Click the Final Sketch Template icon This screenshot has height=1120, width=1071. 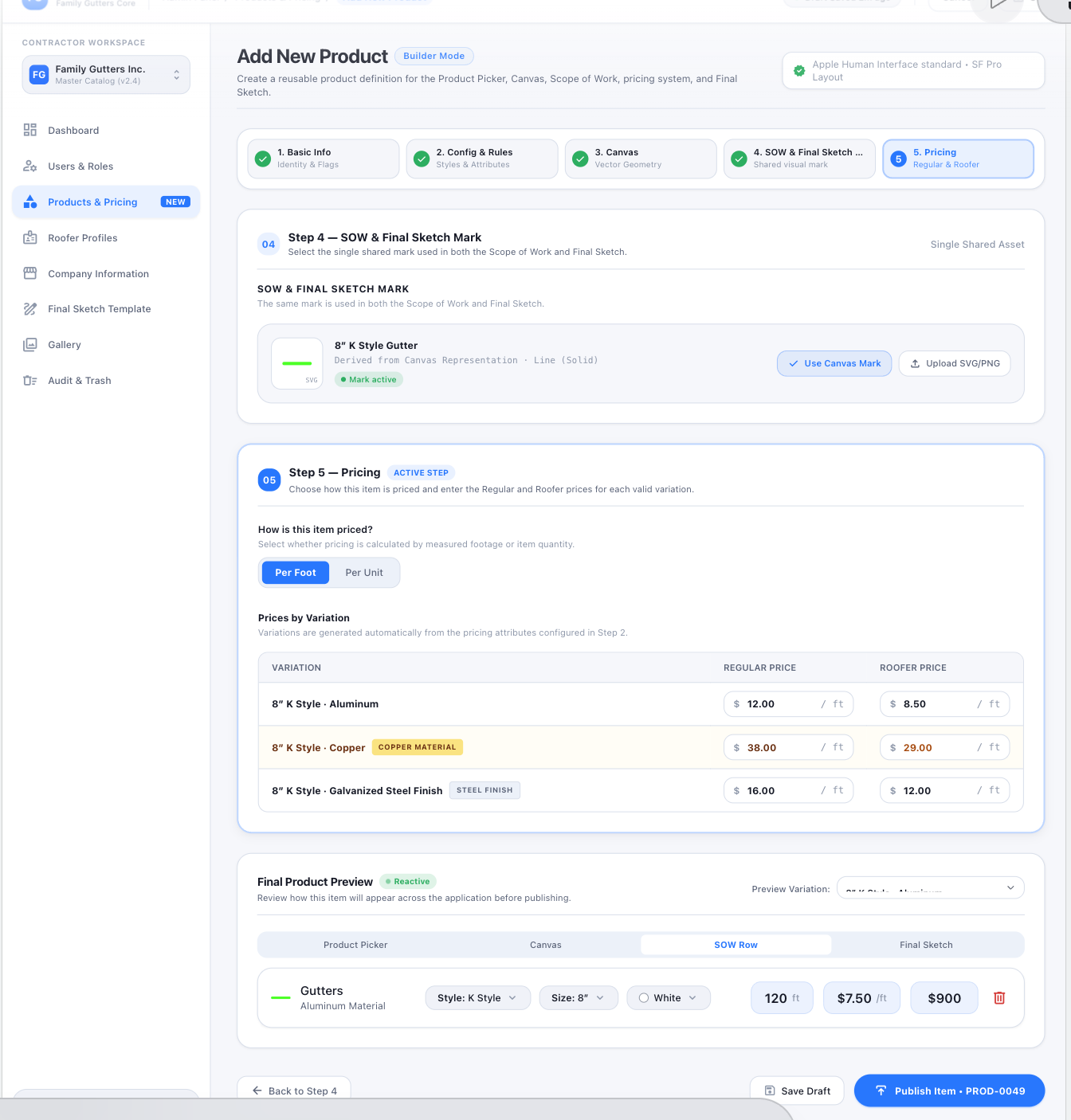tap(30, 308)
